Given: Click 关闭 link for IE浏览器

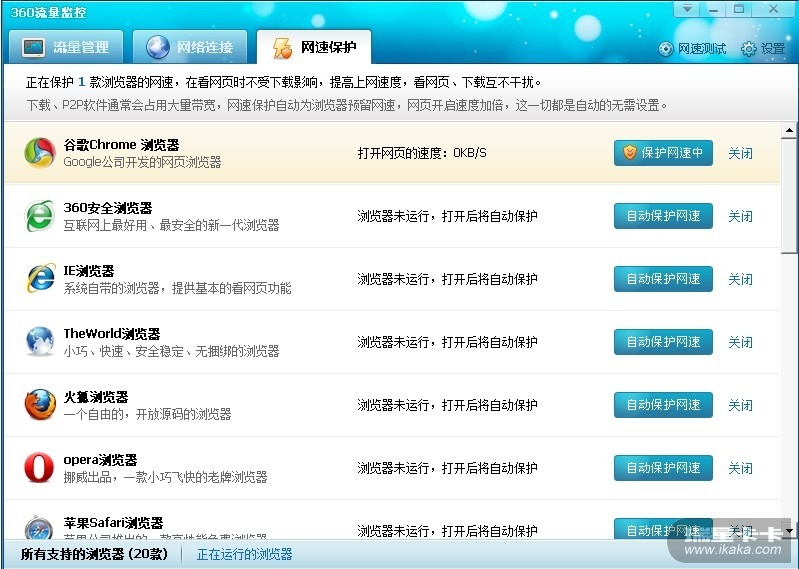Looking at the screenshot, I should coord(740,279).
